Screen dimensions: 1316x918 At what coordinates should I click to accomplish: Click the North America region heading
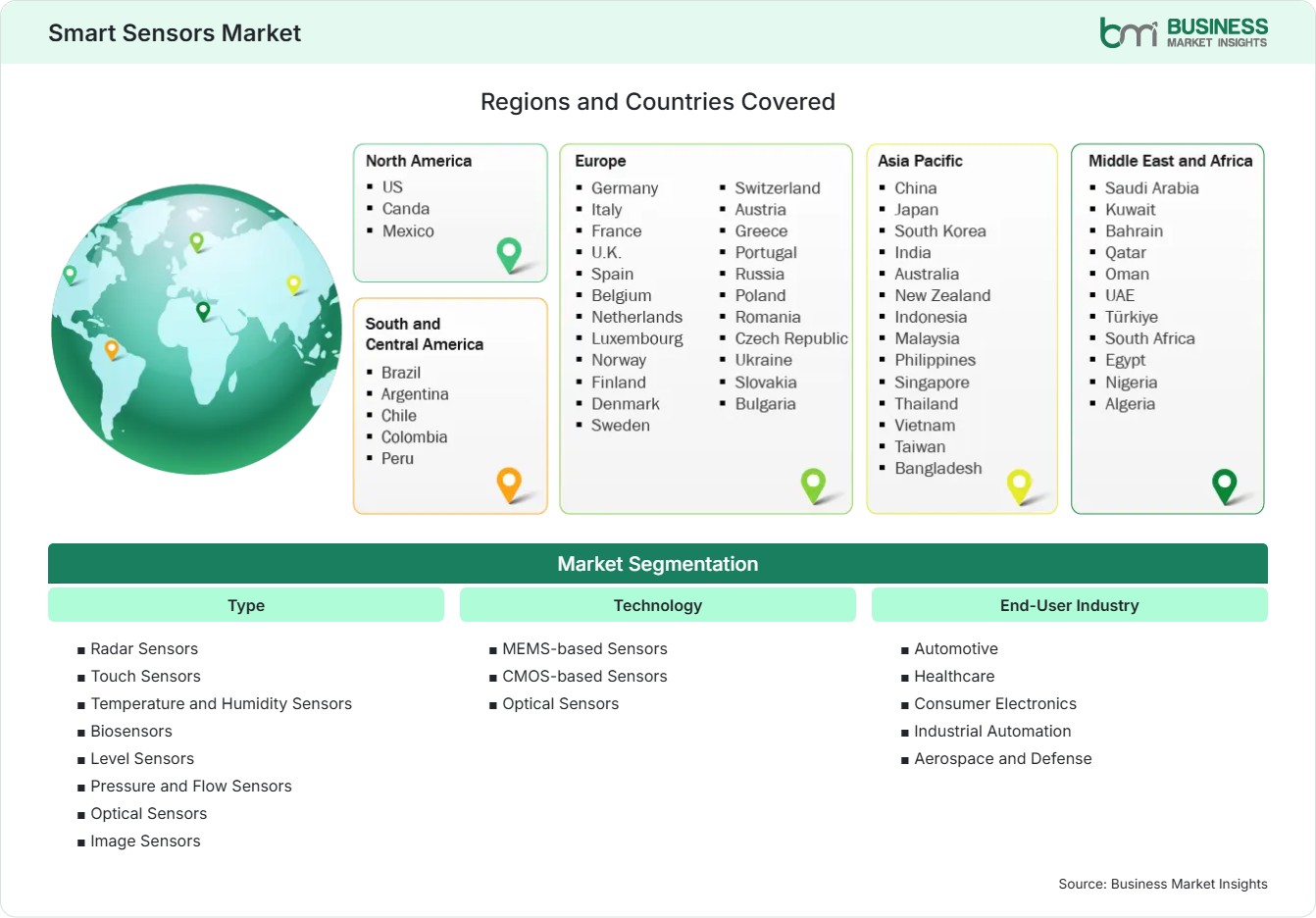click(x=419, y=161)
